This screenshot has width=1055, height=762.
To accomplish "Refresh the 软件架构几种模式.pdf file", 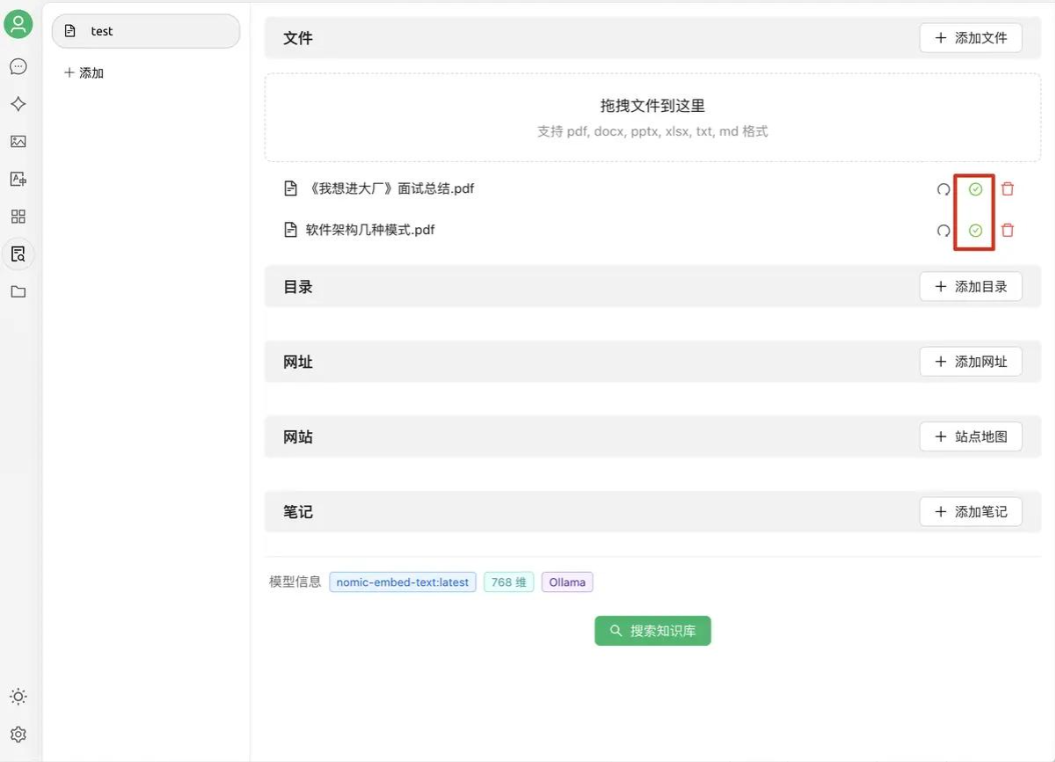I will 943,230.
